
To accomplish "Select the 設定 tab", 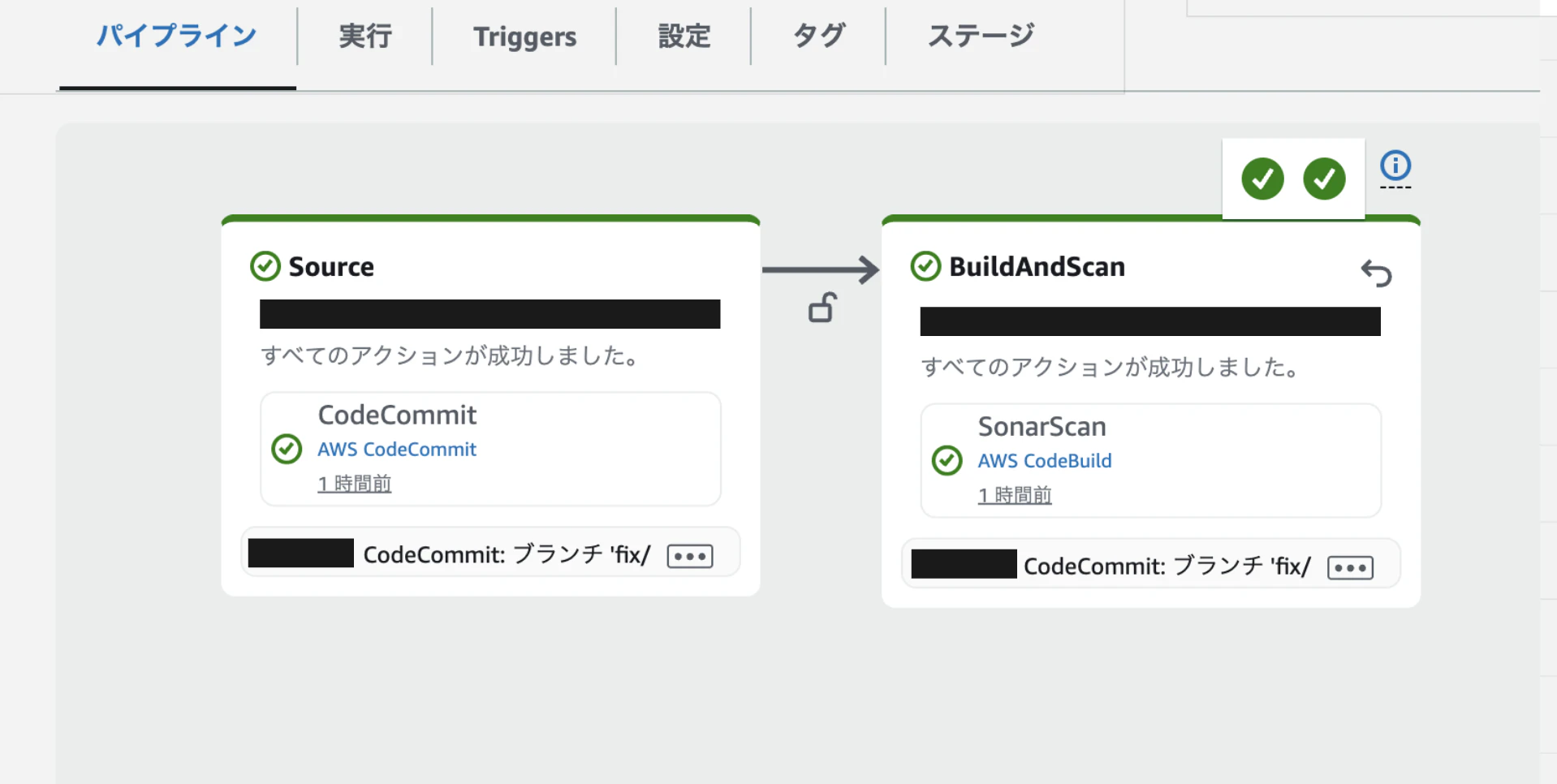I will [x=684, y=36].
